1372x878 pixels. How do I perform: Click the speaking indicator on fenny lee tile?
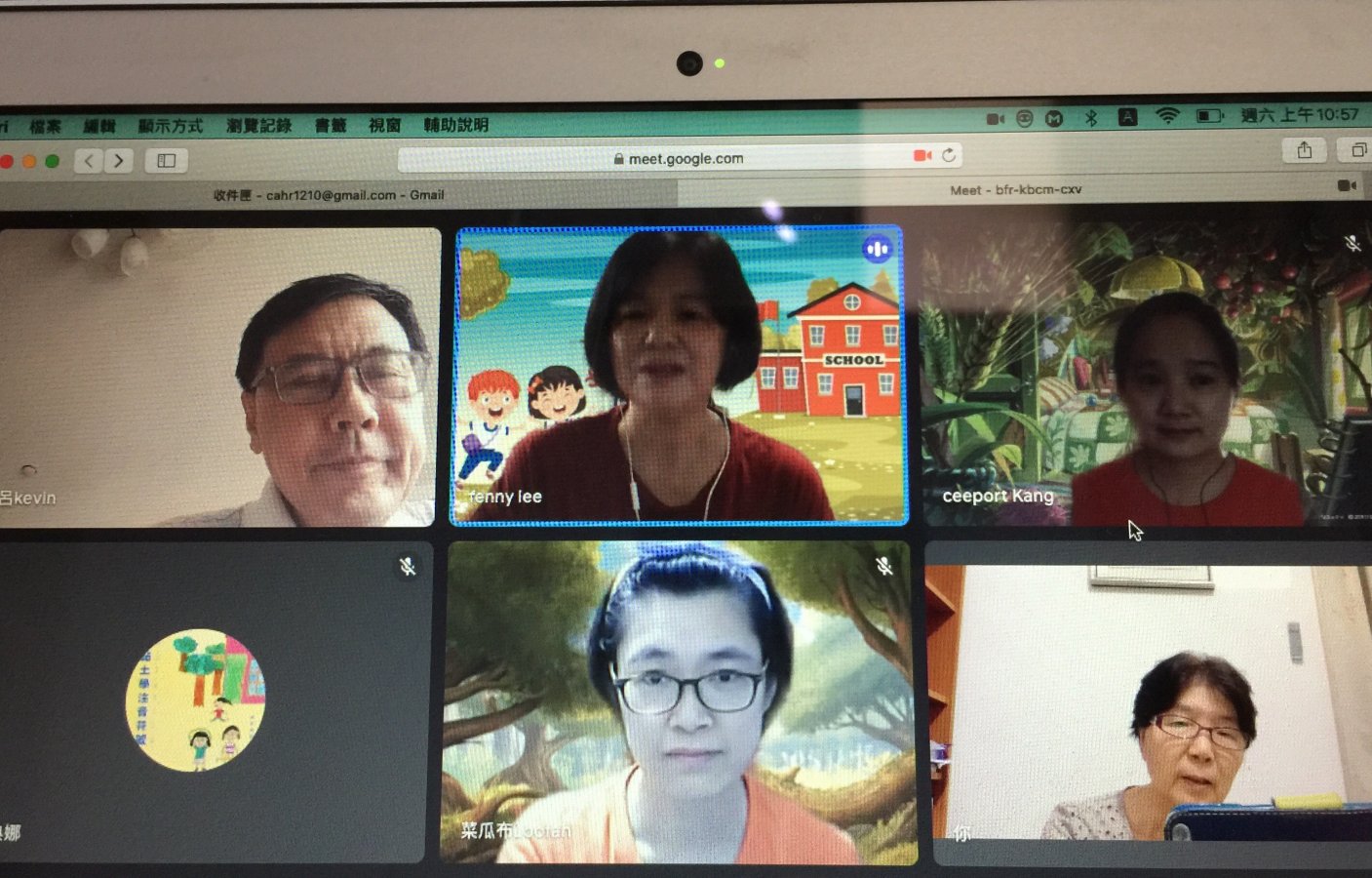pyautogui.click(x=877, y=250)
